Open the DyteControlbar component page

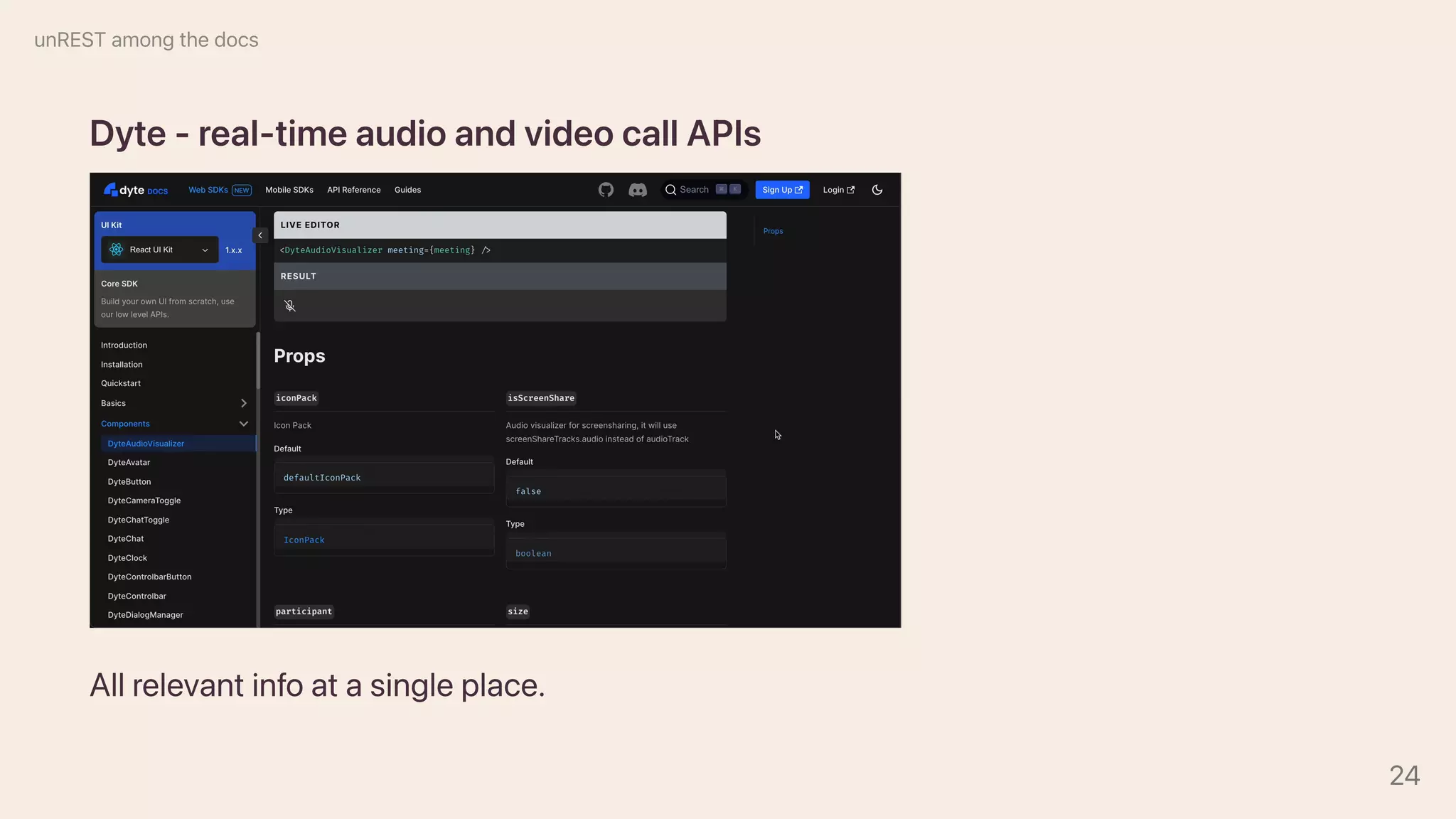pyautogui.click(x=137, y=596)
